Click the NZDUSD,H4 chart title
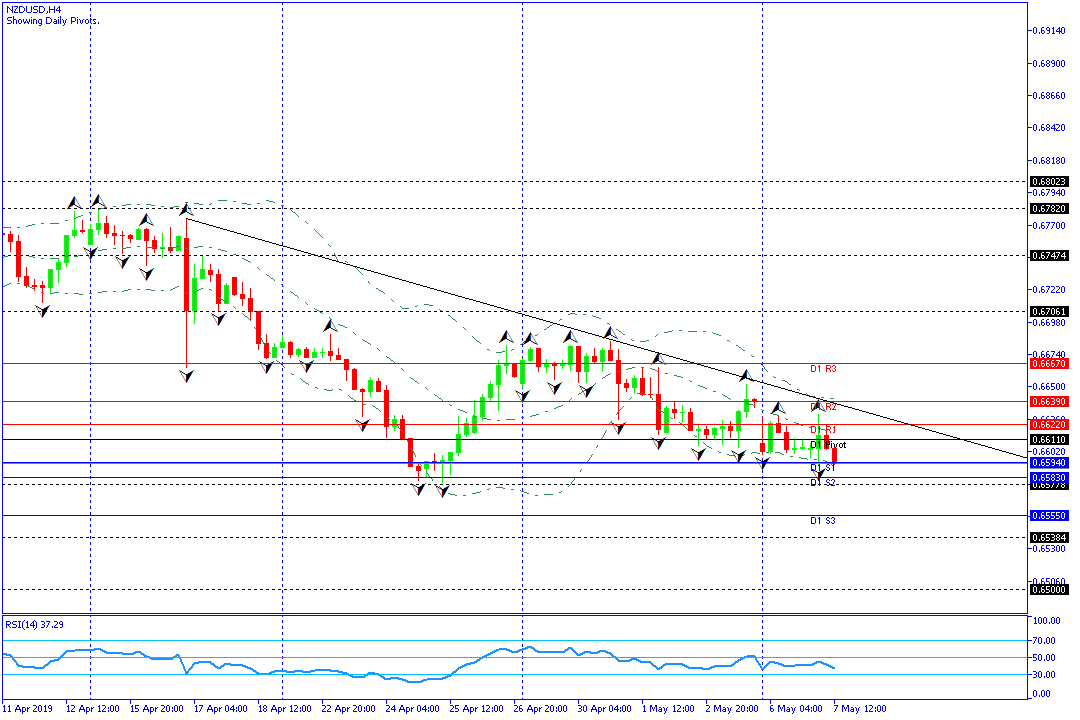Viewport: 1080px width, 720px height. 32,8
